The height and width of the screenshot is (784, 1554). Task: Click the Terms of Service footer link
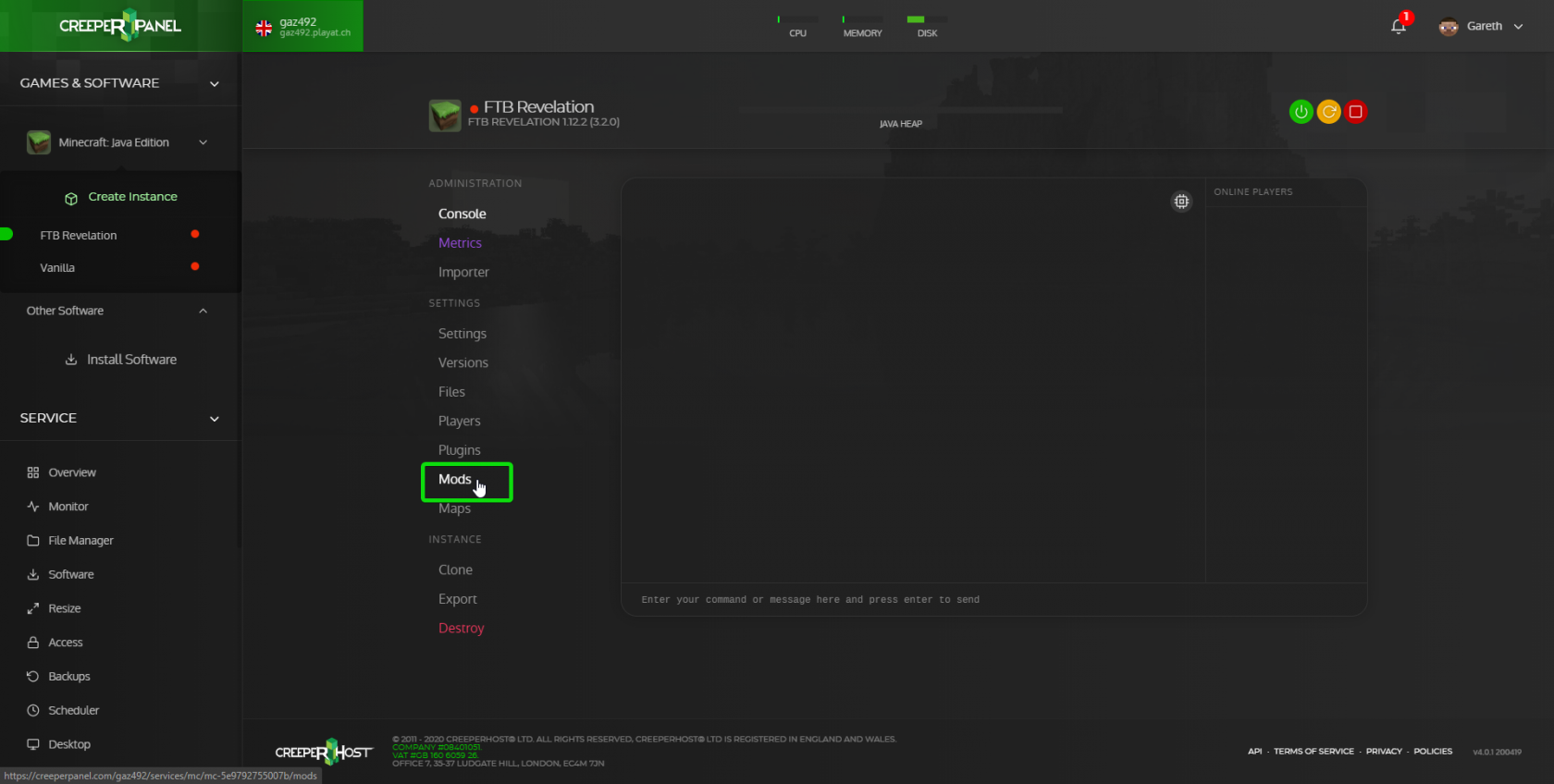coord(1313,752)
